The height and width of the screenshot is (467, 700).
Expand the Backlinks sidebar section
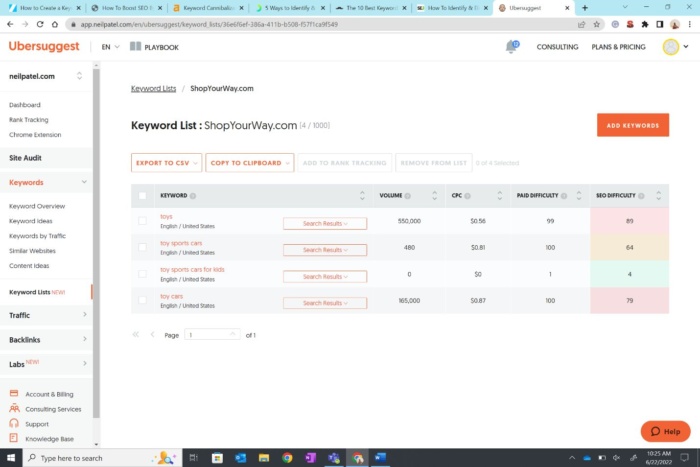(x=85, y=339)
